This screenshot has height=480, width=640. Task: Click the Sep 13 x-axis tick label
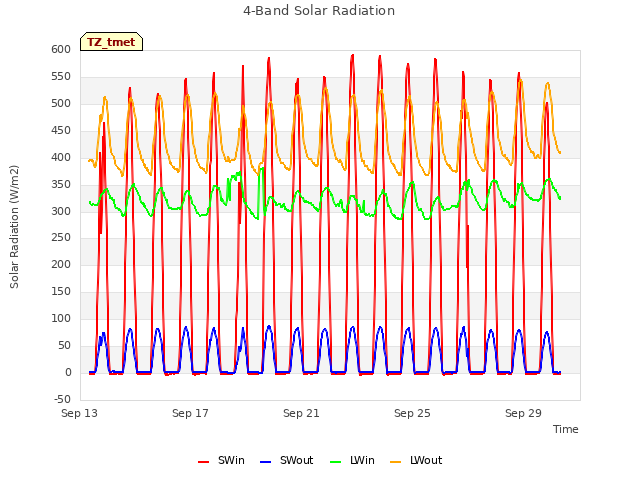(x=79, y=413)
